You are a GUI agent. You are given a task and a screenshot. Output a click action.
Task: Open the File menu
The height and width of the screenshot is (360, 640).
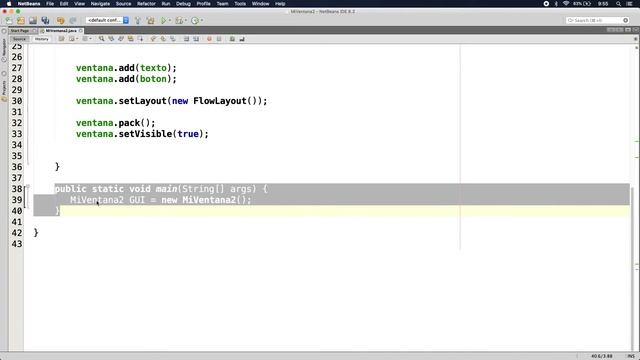50,4
